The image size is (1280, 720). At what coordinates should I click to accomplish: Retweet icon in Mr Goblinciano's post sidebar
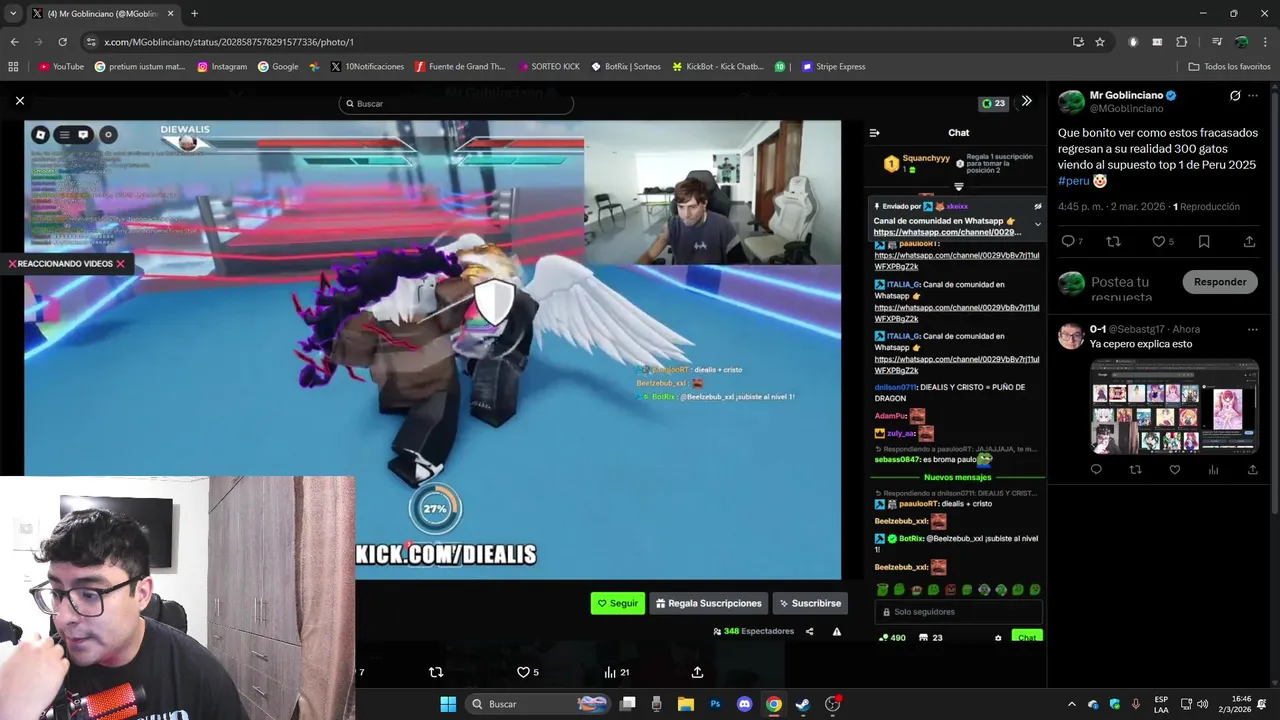(1113, 241)
